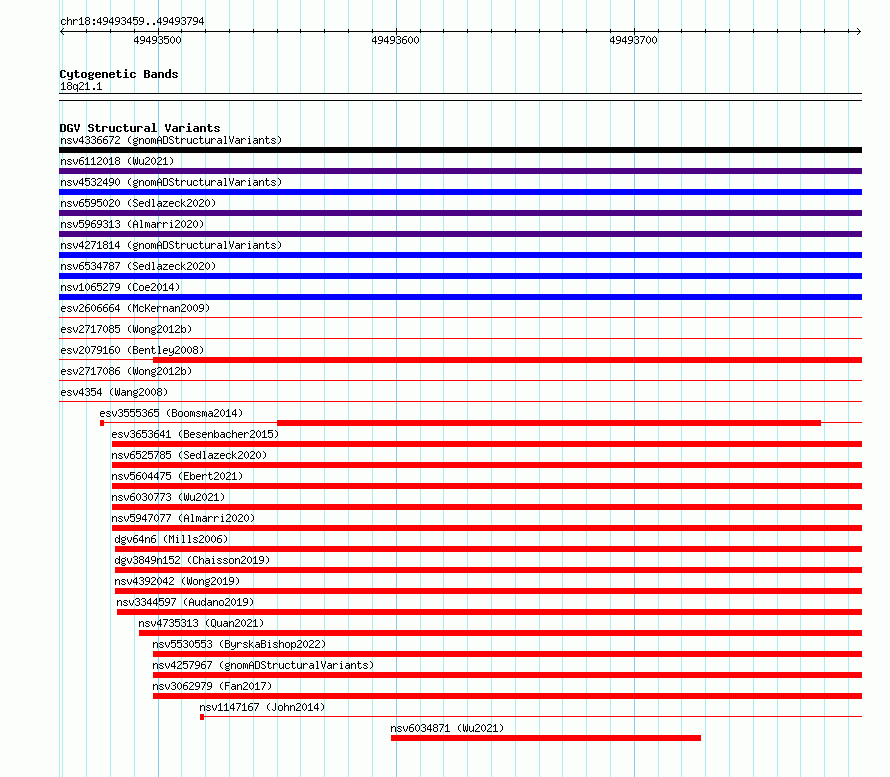Select the 18q21.1 band label
Viewport: 890px width, 777px height.
(81, 86)
